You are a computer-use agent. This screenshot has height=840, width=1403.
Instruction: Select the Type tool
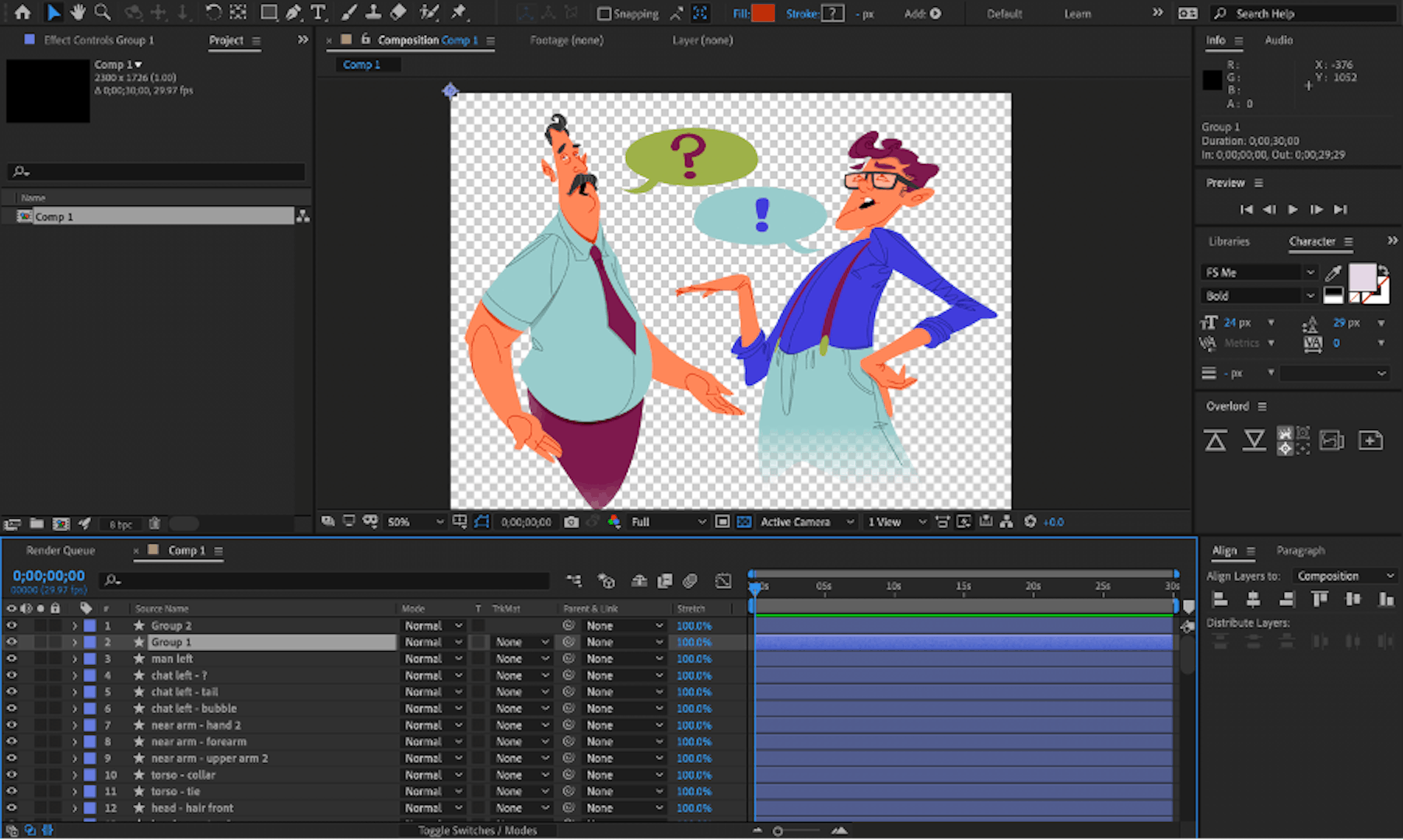[318, 12]
